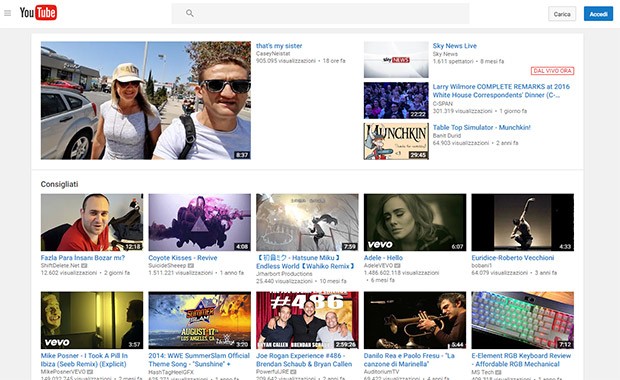Visit the Jmarbort Productions channel
This screenshot has height=380, width=620.
(284, 274)
